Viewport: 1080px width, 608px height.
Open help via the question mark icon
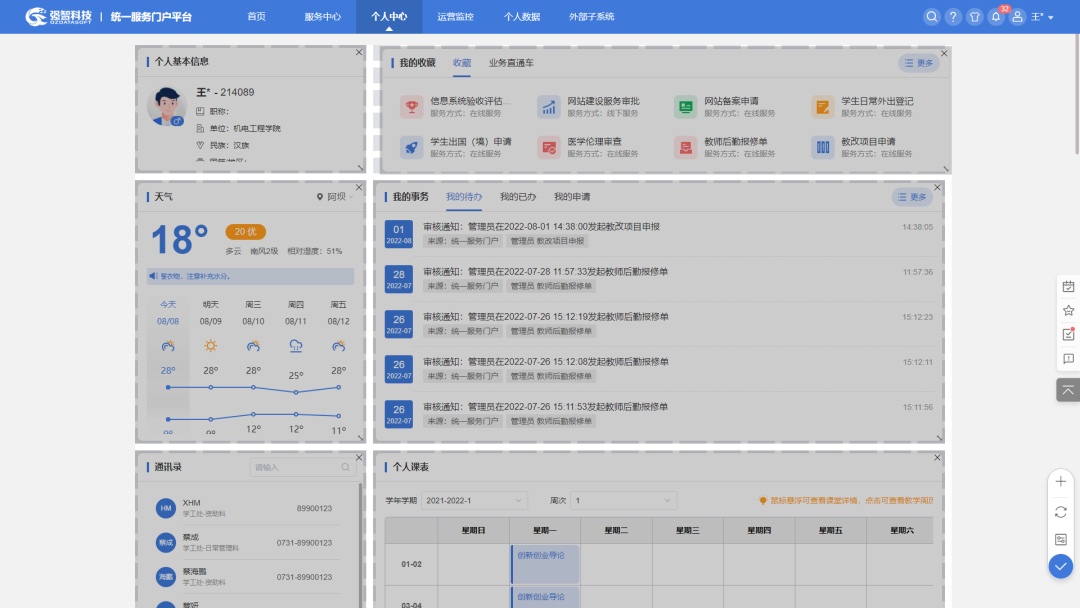[953, 17]
